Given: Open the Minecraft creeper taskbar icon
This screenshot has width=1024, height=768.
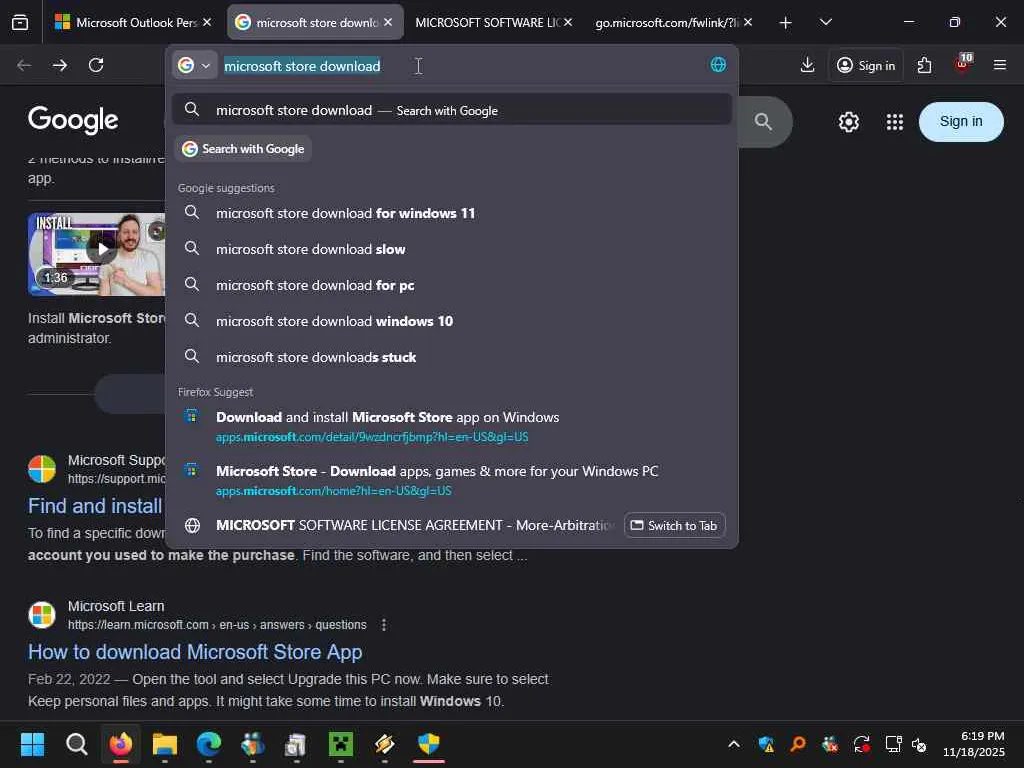Looking at the screenshot, I should [x=341, y=744].
